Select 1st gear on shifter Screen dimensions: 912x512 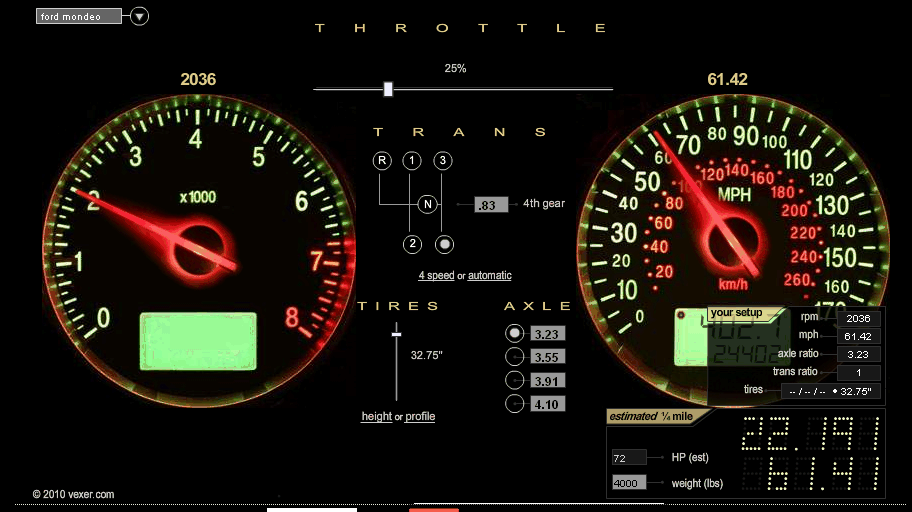tap(412, 161)
